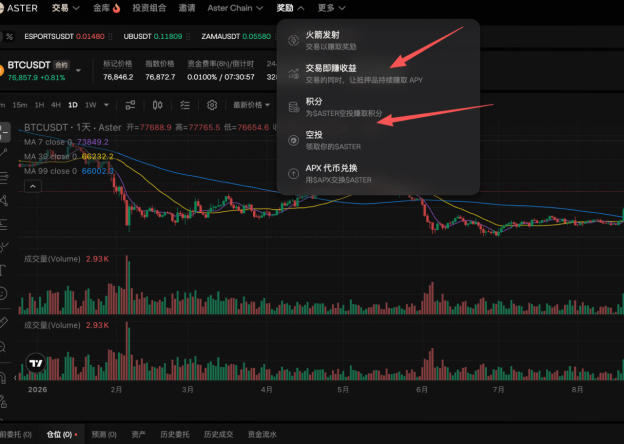Image resolution: width=624 pixels, height=444 pixels.
Task: Open 邀请 invite page
Action: (x=187, y=8)
